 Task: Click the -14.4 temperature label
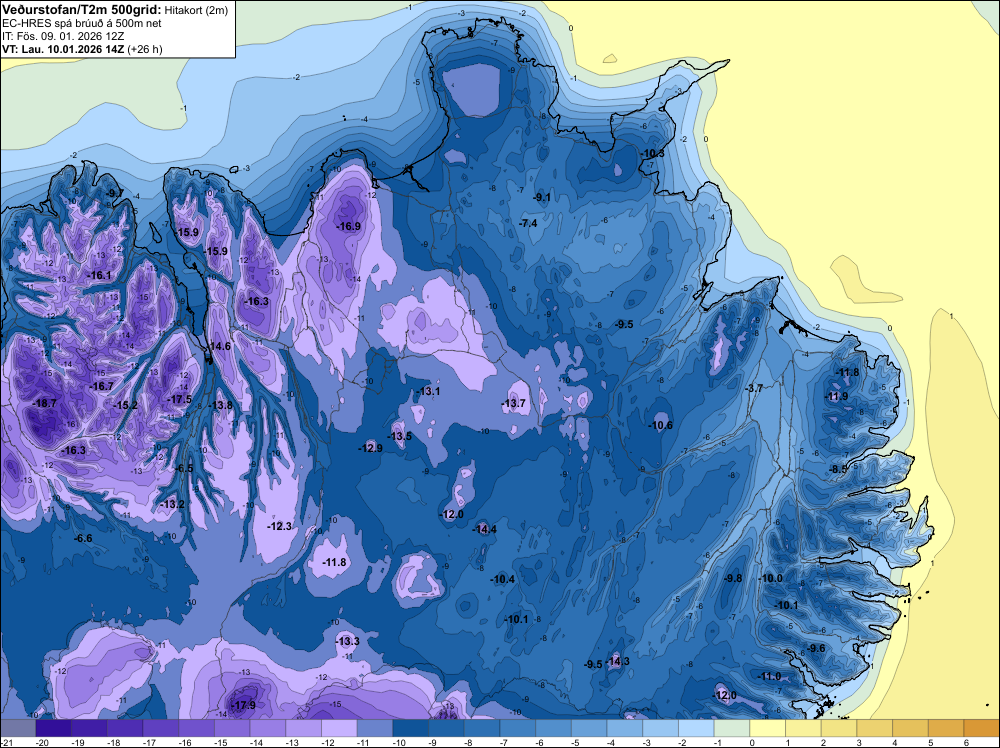485,529
